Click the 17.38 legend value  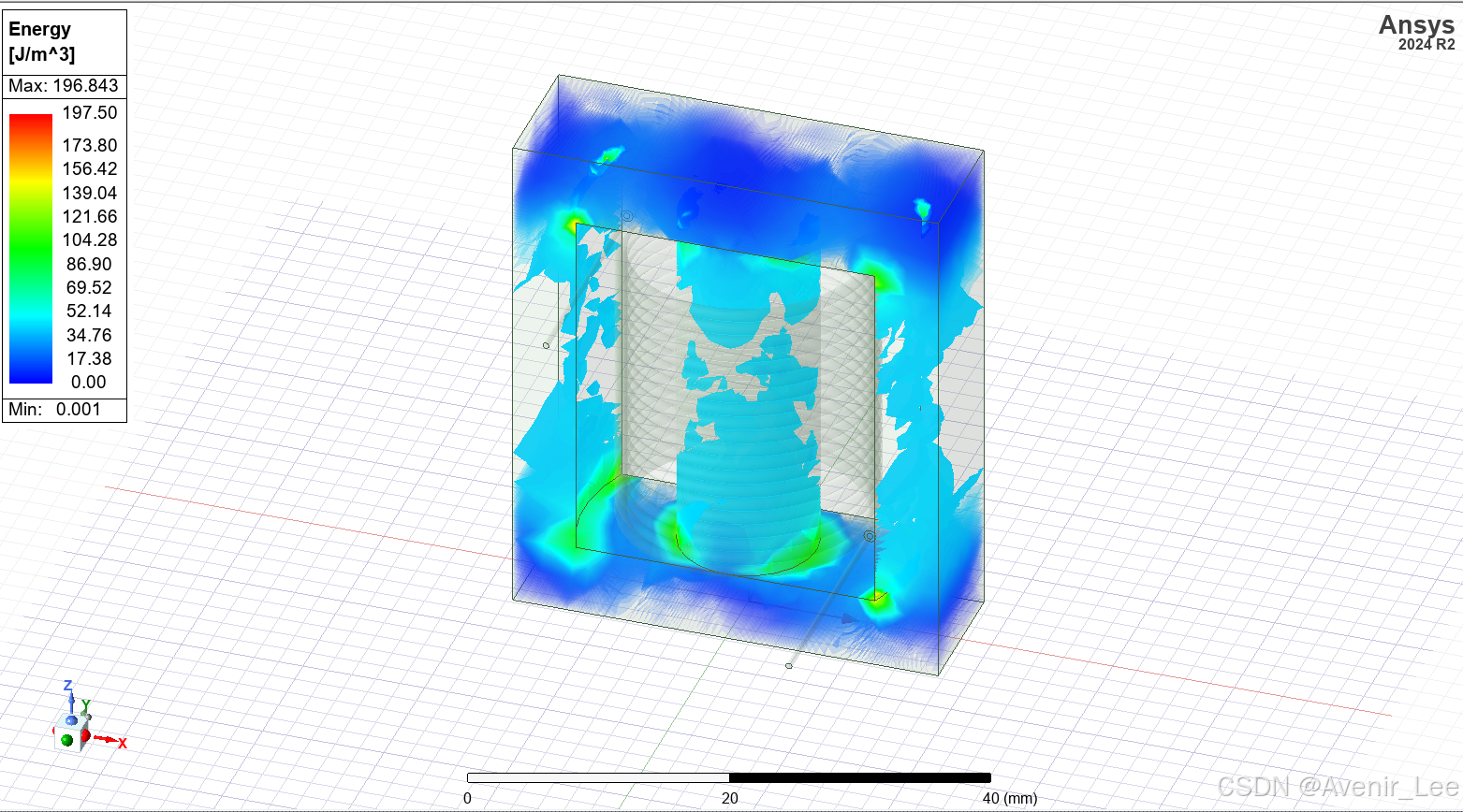(90, 358)
